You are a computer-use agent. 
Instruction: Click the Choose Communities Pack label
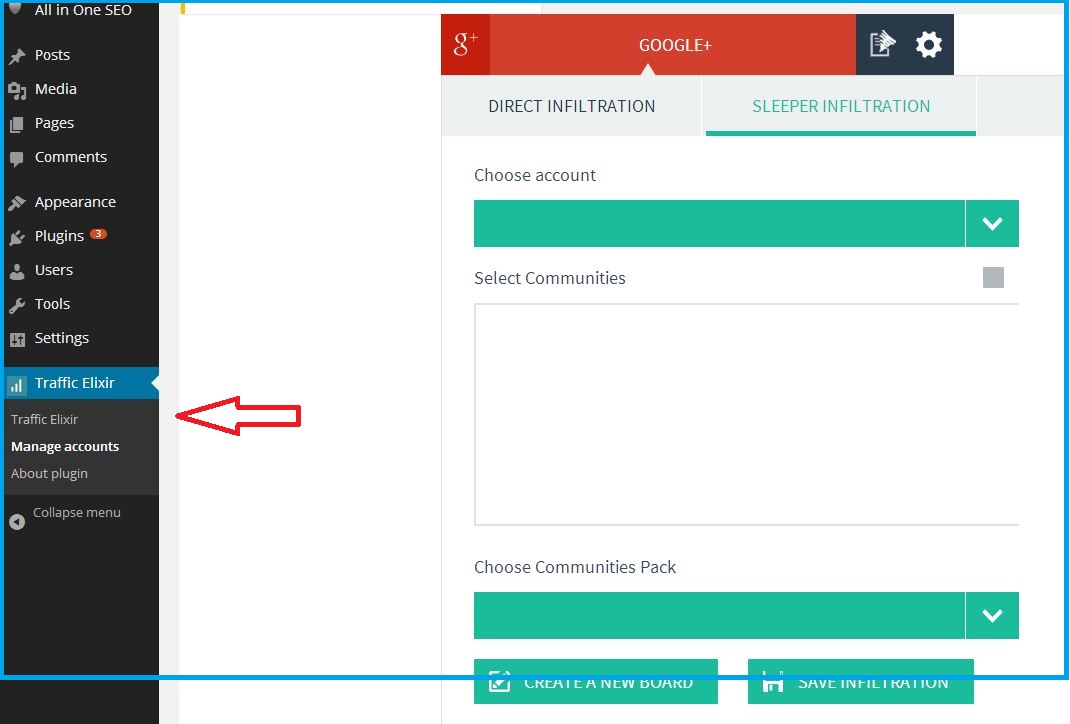click(575, 567)
